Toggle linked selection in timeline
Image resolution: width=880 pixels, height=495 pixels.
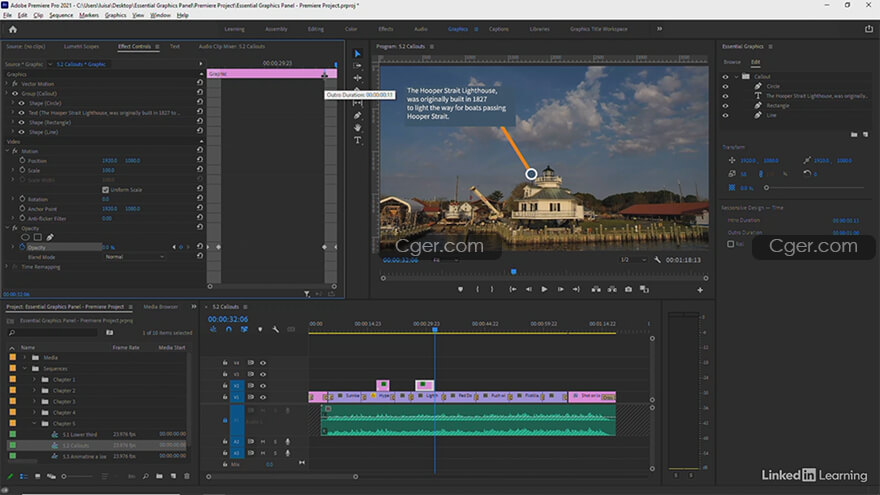244,329
